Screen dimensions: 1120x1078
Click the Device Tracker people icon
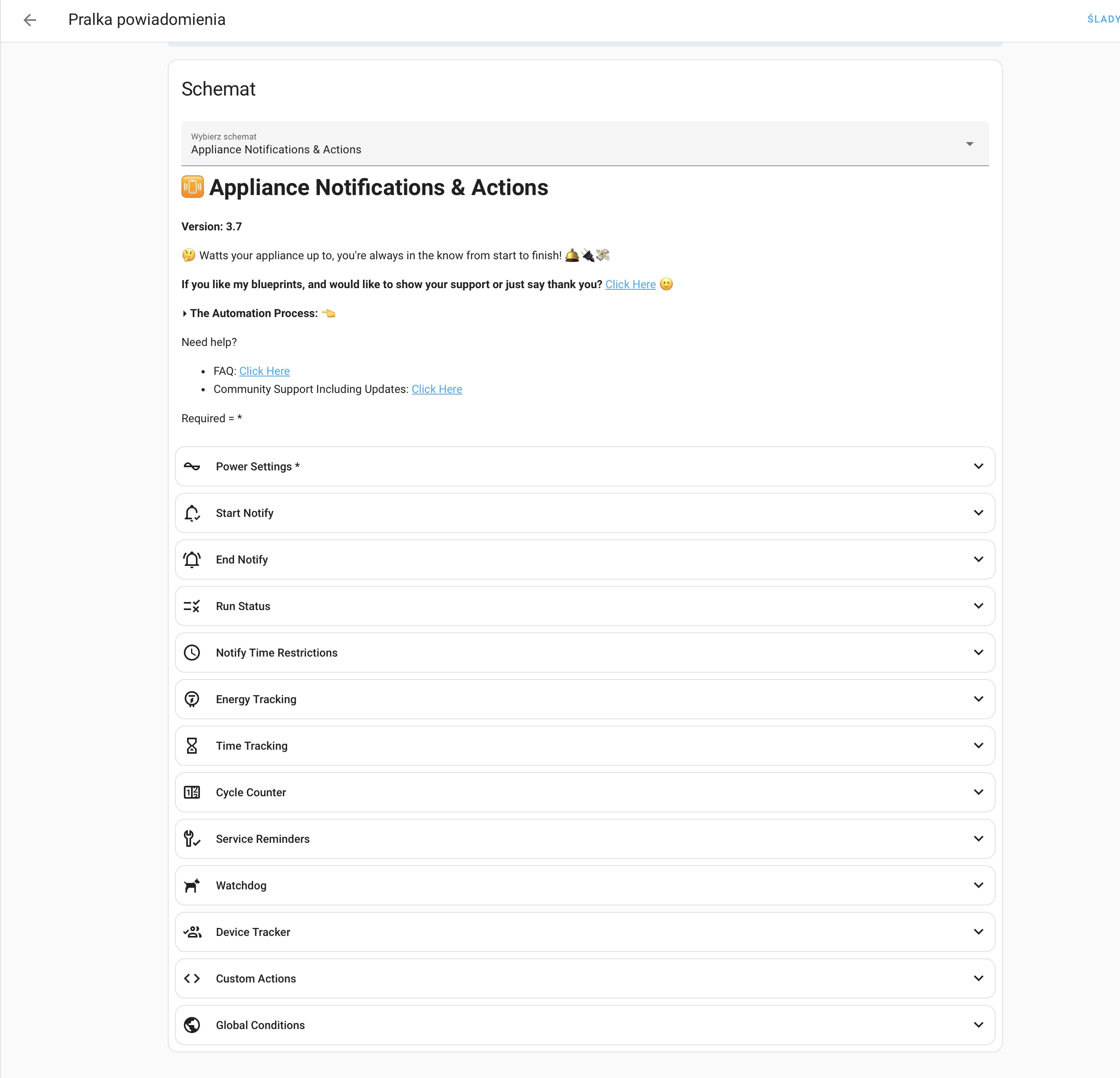click(x=192, y=932)
